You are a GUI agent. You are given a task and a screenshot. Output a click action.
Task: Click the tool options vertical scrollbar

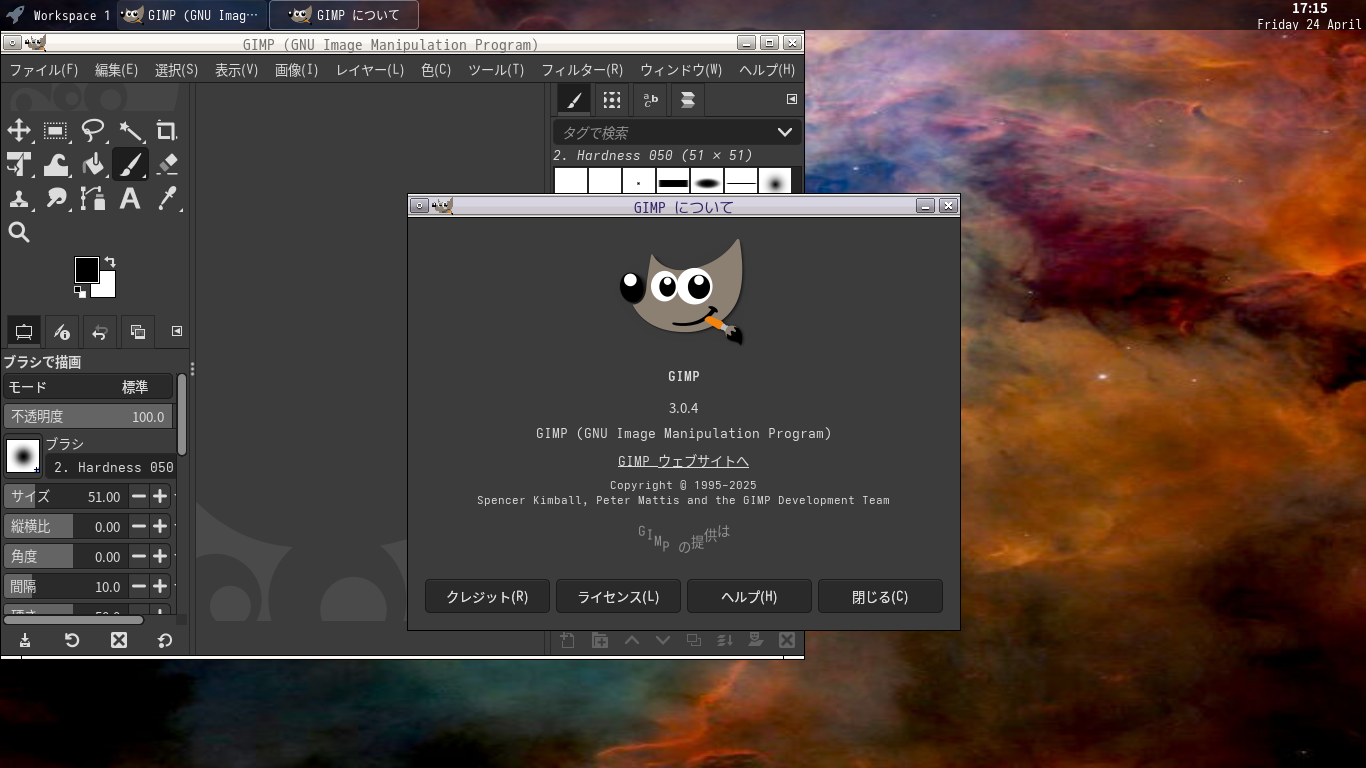182,414
